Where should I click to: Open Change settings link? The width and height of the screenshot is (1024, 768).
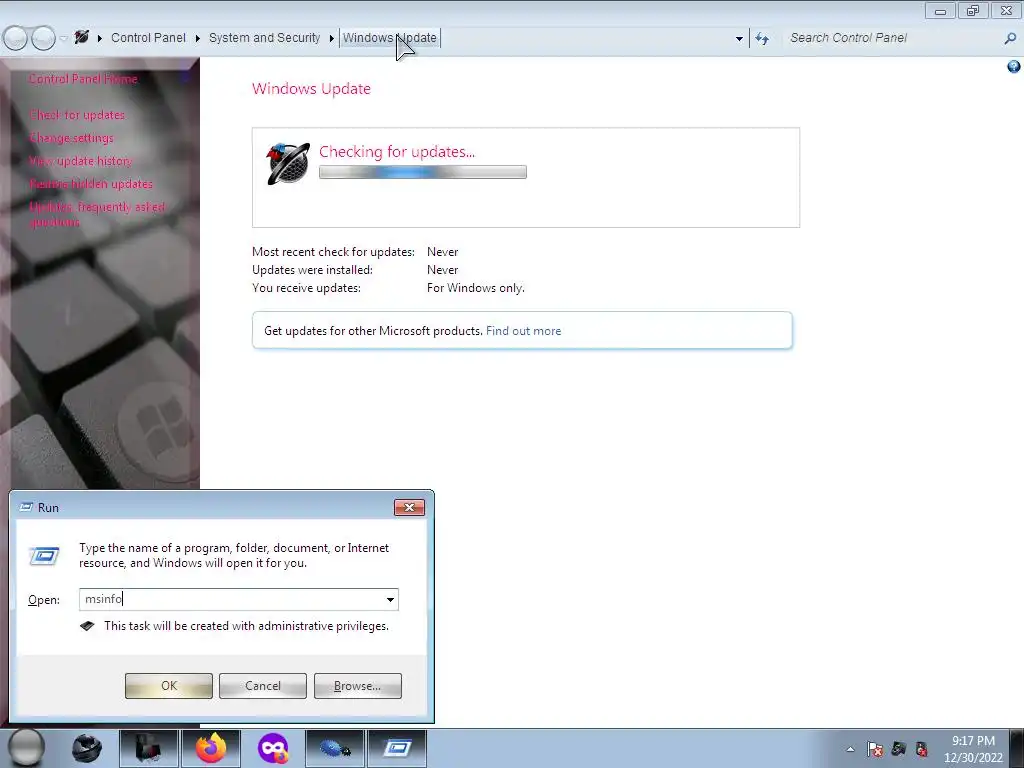(72, 138)
